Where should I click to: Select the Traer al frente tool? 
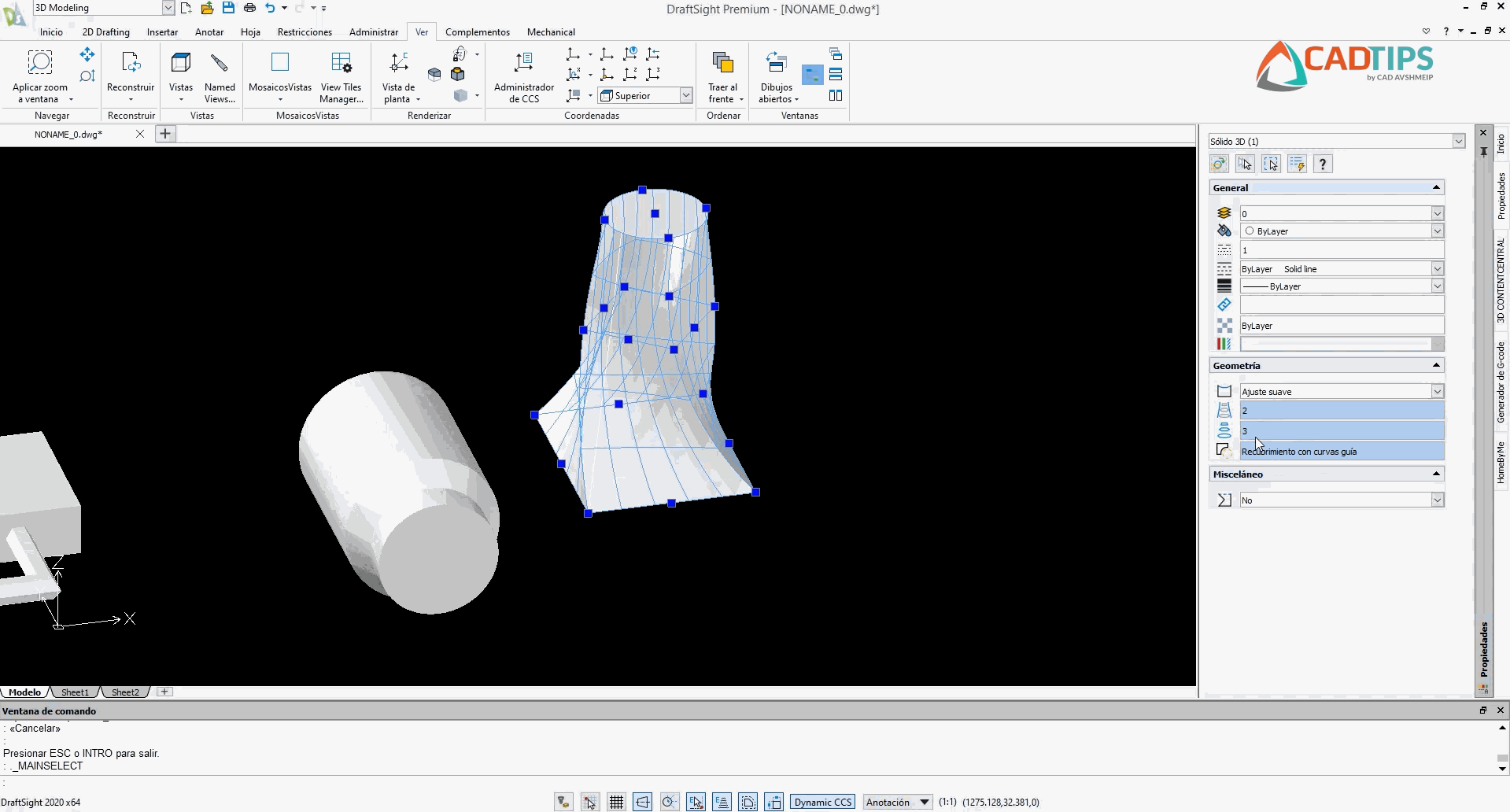[x=722, y=75]
